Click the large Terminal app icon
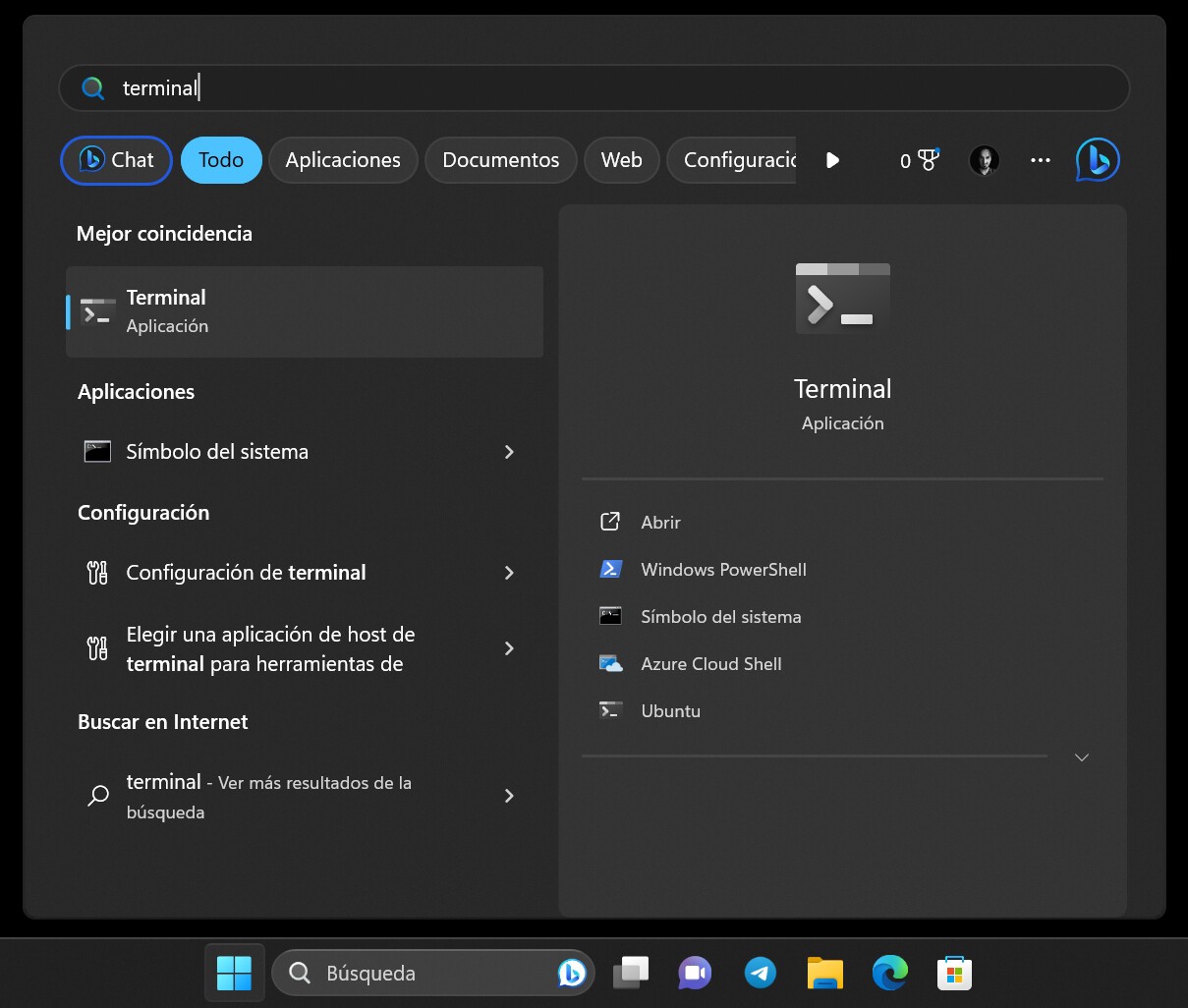This screenshot has height=1008, width=1188. tap(841, 298)
